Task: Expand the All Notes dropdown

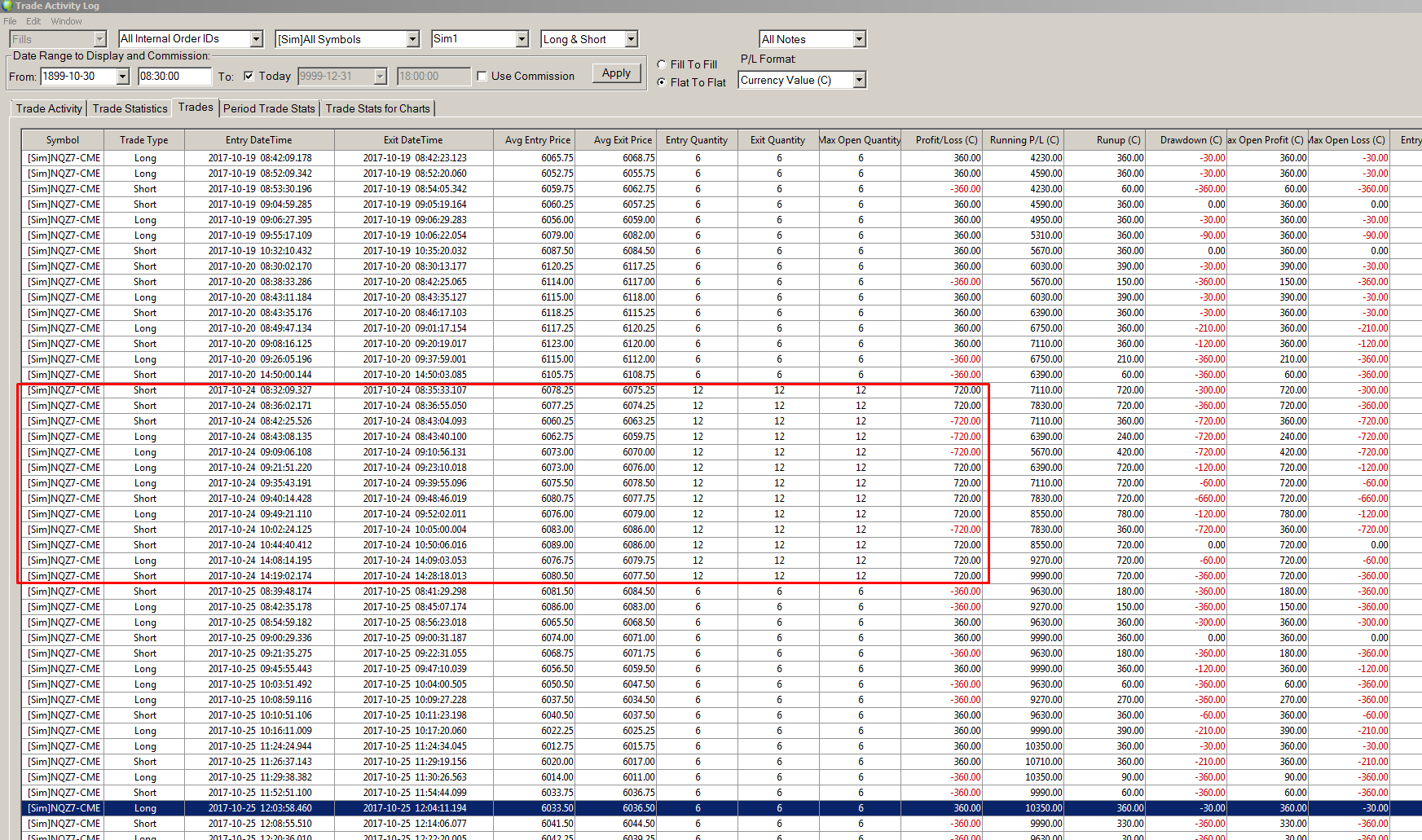Action: 859,39
